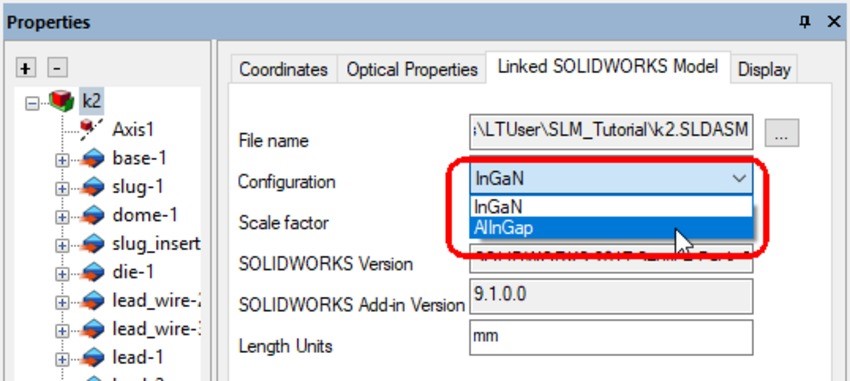Open the Configuration dropdown arrow

[x=739, y=179]
